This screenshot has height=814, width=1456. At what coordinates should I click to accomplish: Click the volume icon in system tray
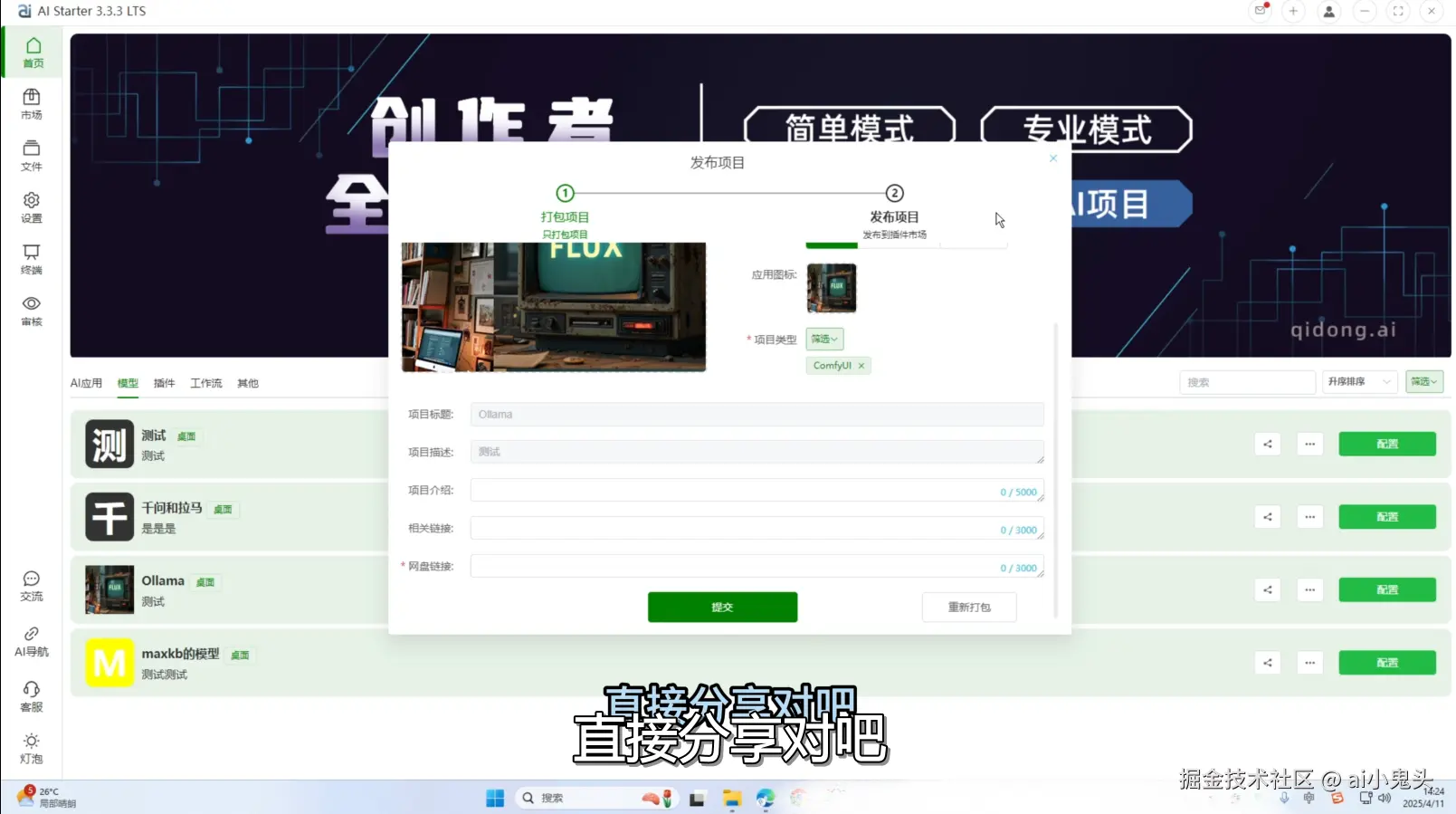1385,798
